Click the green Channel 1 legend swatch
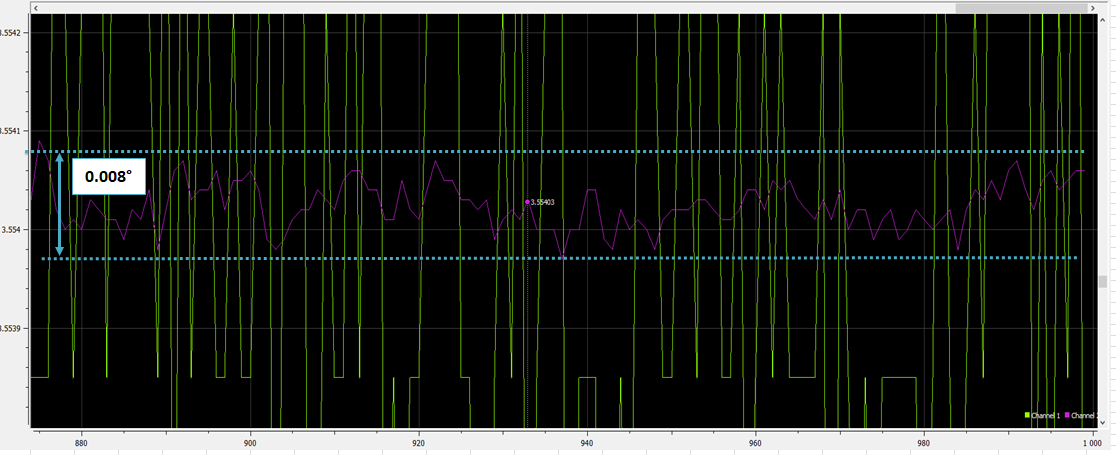The width and height of the screenshot is (1116, 455). pyautogui.click(x=1027, y=415)
